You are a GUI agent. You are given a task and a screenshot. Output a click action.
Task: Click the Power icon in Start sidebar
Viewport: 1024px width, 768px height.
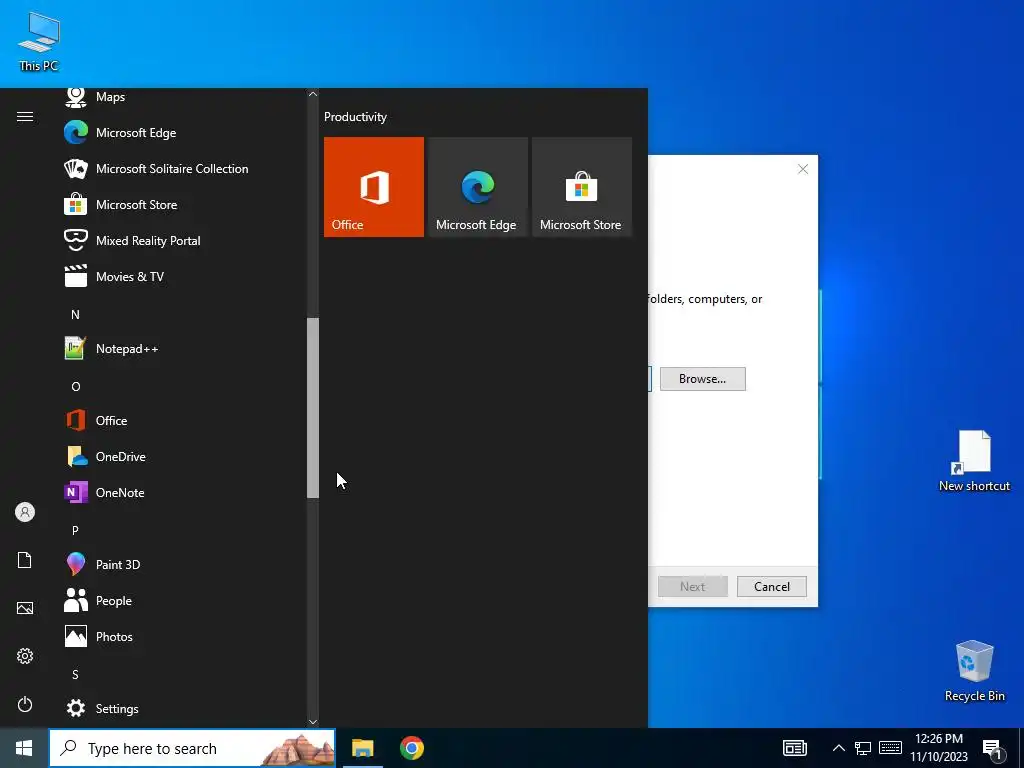click(25, 704)
